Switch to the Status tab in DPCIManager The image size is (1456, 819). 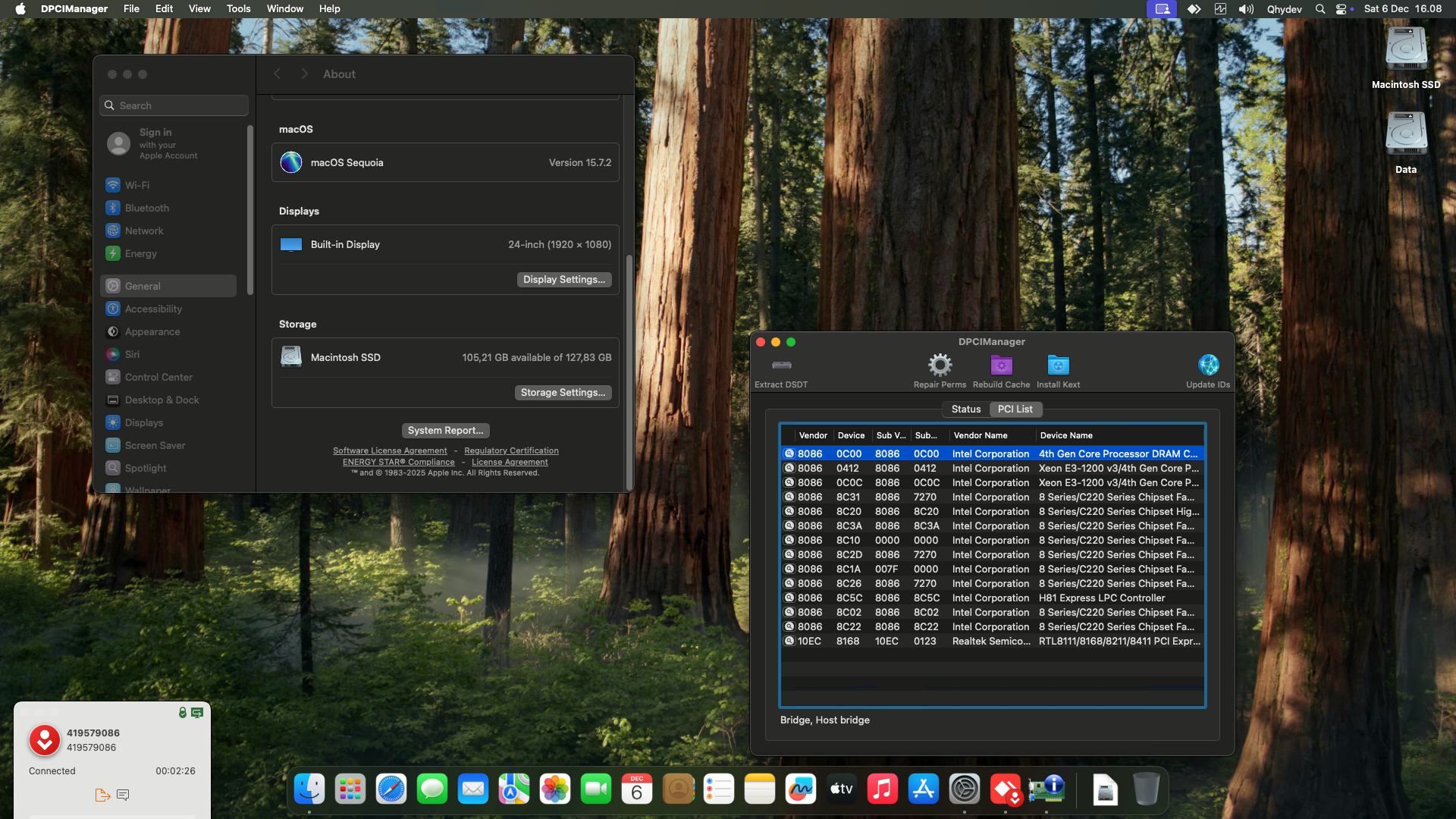tap(965, 409)
